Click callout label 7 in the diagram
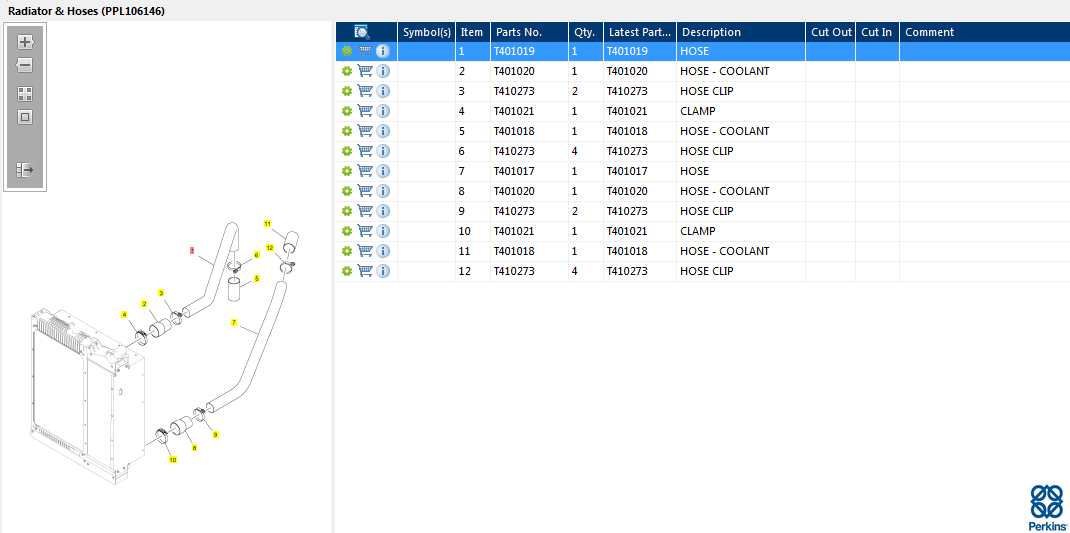This screenshot has width=1070, height=533. (234, 322)
